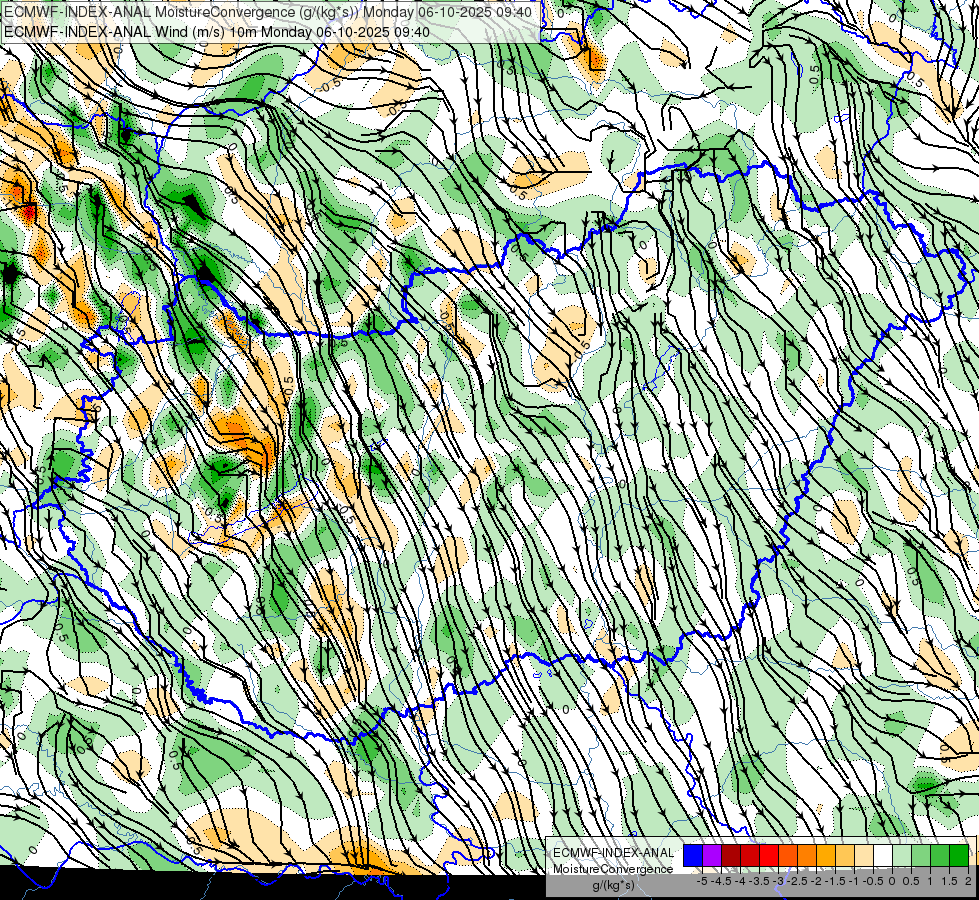
Task: Click the "0.5" value on the legend scale
Action: (911, 881)
